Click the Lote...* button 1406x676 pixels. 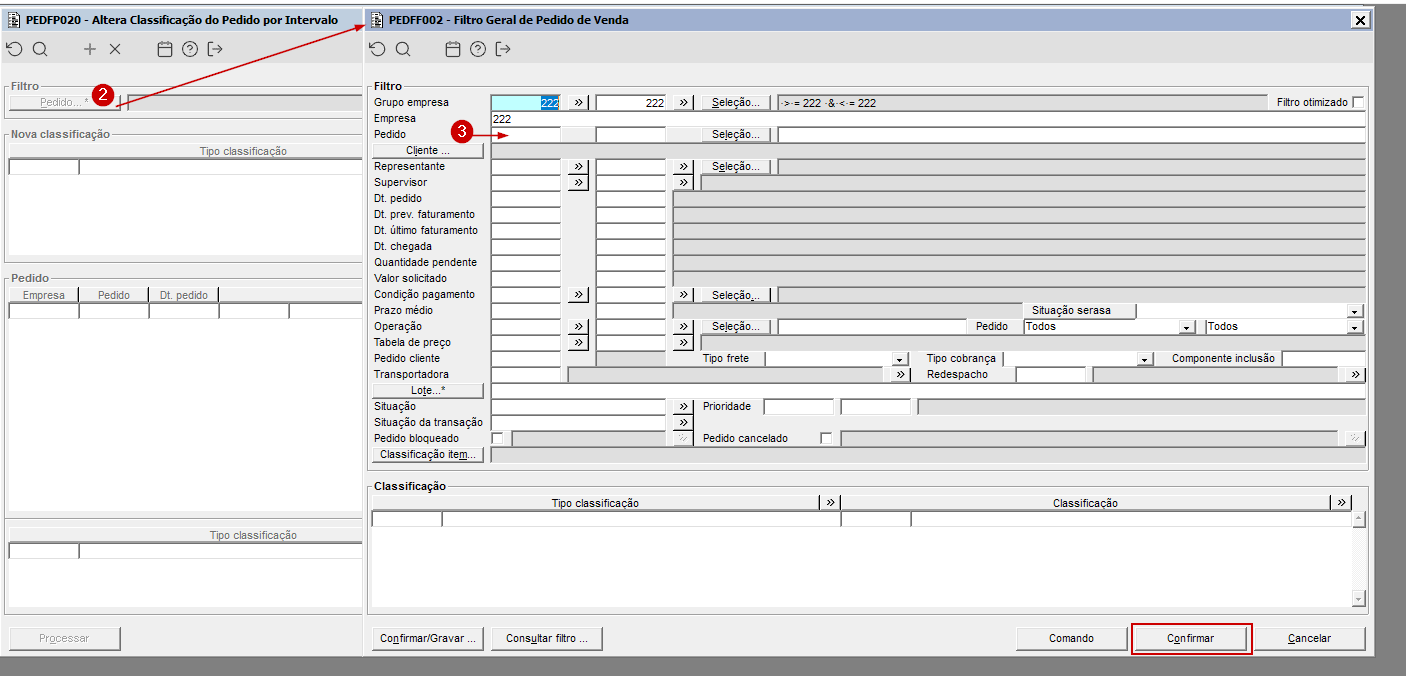428,390
